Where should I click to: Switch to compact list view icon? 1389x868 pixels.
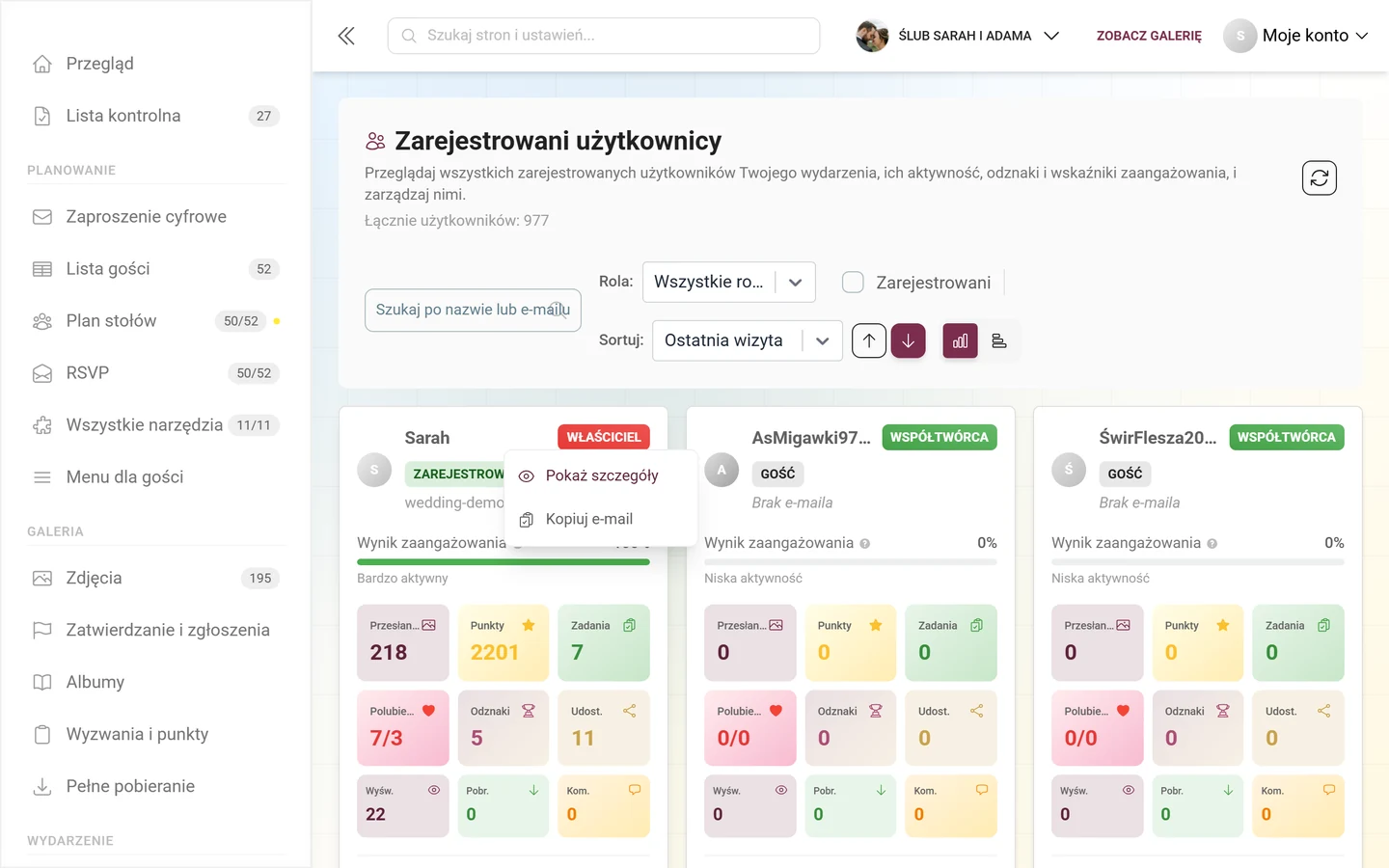click(999, 340)
